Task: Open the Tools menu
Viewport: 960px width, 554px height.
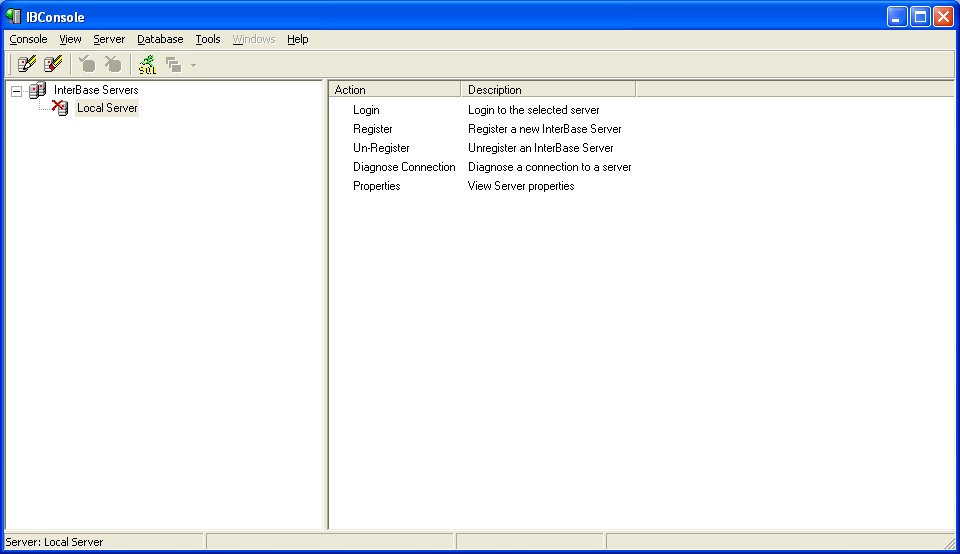Action: tap(208, 39)
